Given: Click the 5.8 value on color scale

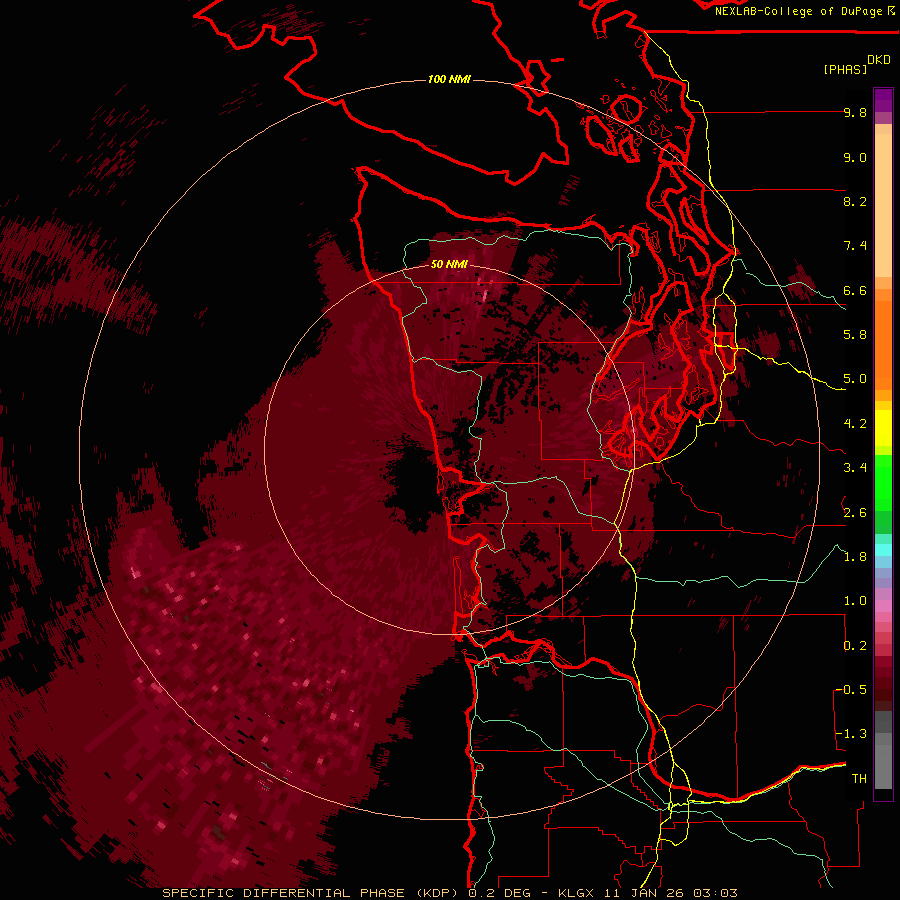Looking at the screenshot, I should 855,335.
